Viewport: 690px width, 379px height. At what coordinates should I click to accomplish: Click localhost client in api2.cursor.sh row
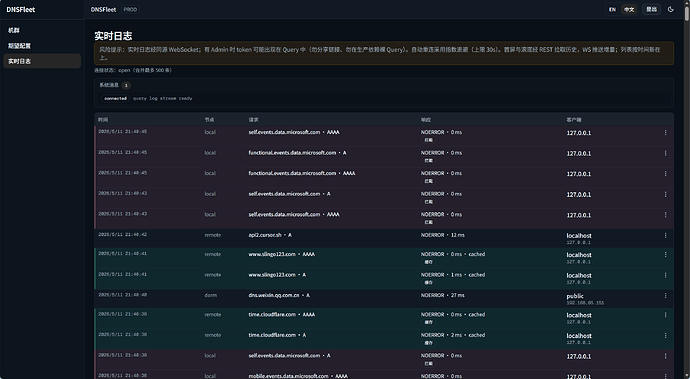click(x=579, y=235)
